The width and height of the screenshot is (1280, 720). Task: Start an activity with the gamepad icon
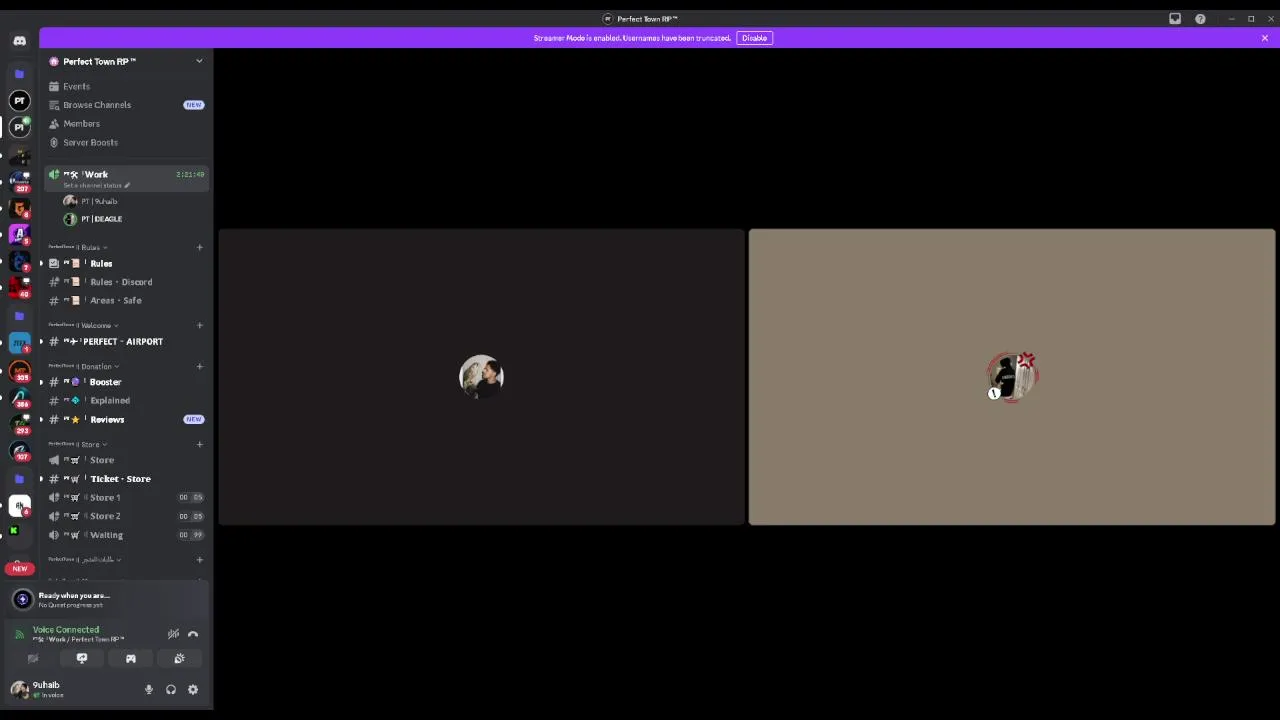pyautogui.click(x=130, y=658)
